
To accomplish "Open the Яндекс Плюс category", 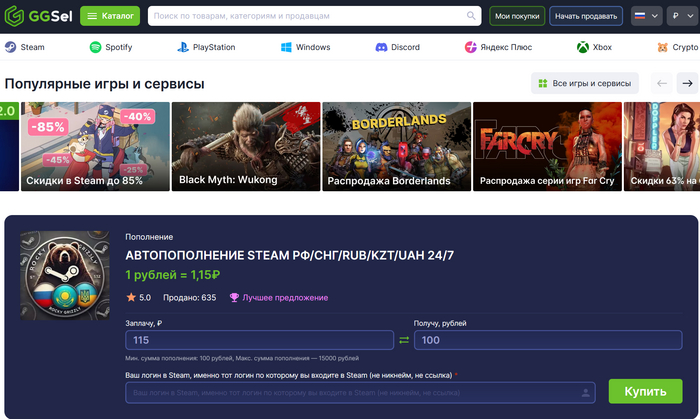I will point(498,47).
